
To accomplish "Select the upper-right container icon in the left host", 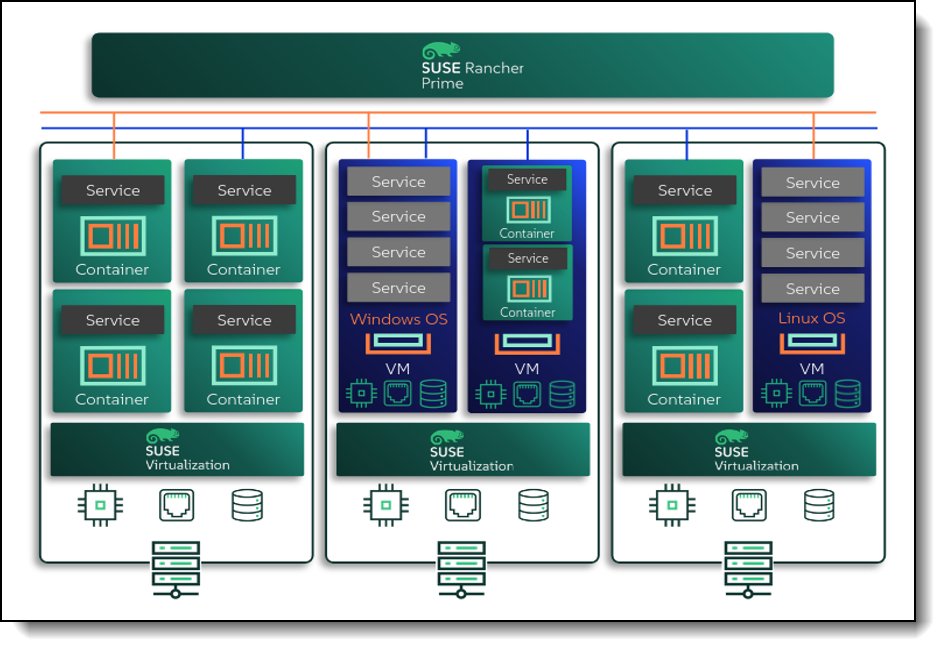I will point(244,236).
